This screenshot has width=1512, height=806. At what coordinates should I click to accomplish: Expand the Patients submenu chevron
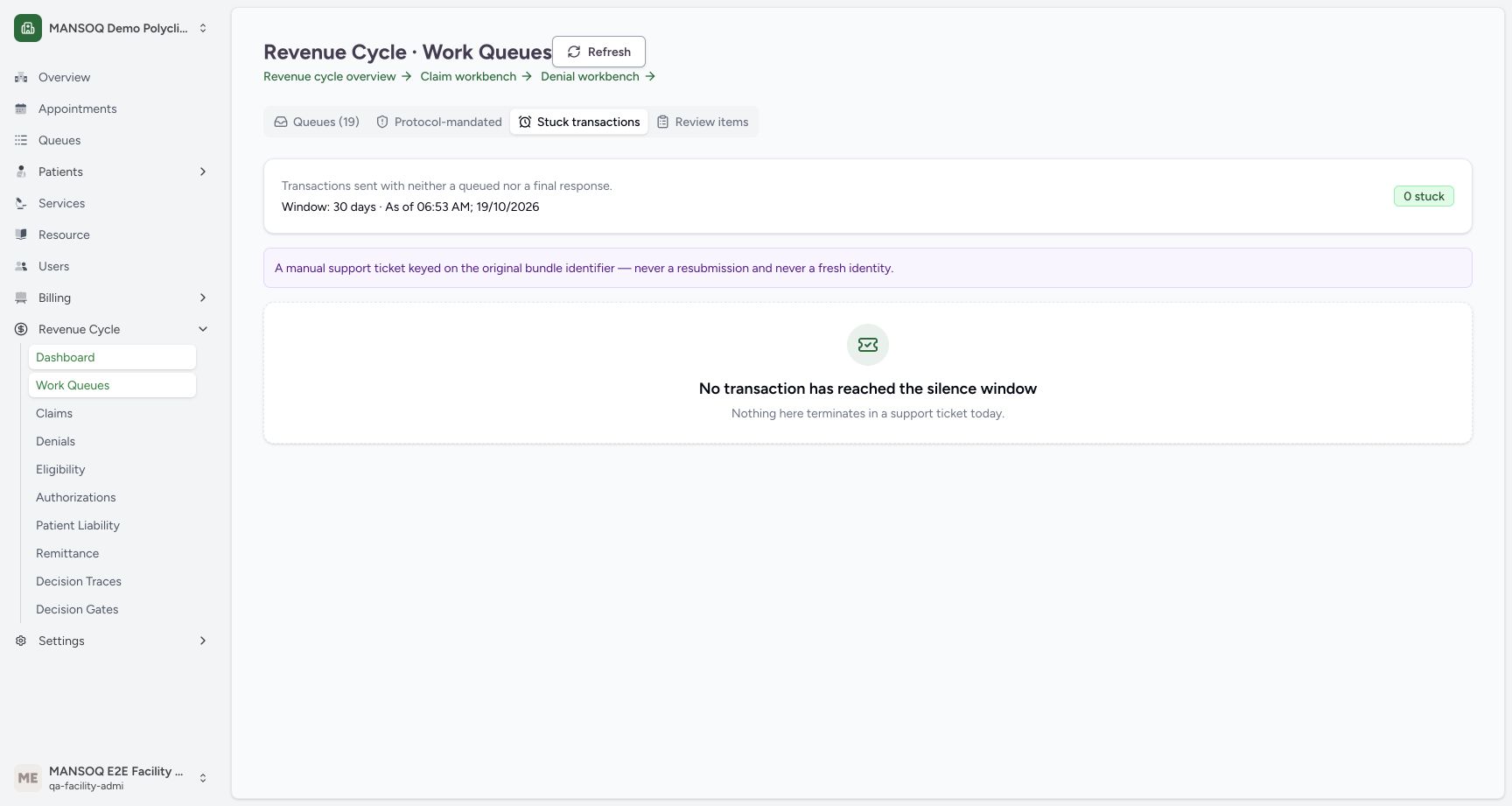(203, 172)
